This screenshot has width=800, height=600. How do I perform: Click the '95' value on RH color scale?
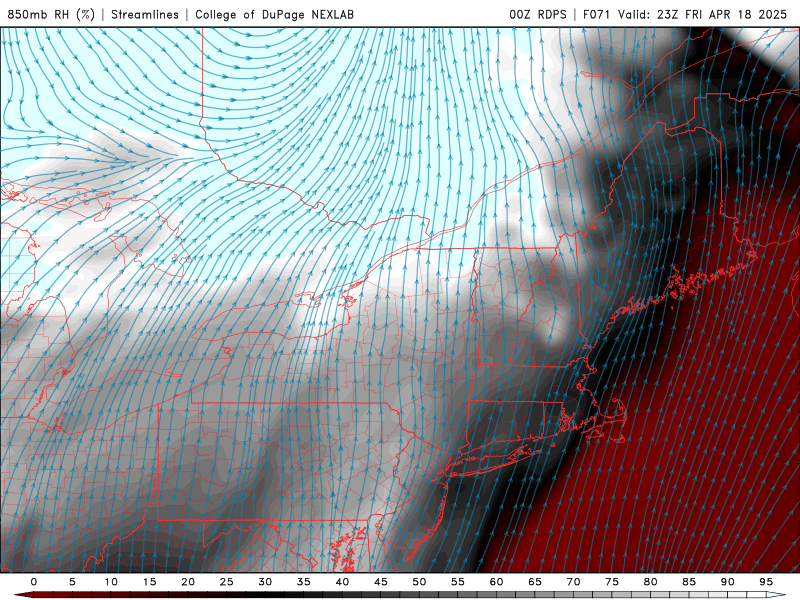(x=766, y=582)
